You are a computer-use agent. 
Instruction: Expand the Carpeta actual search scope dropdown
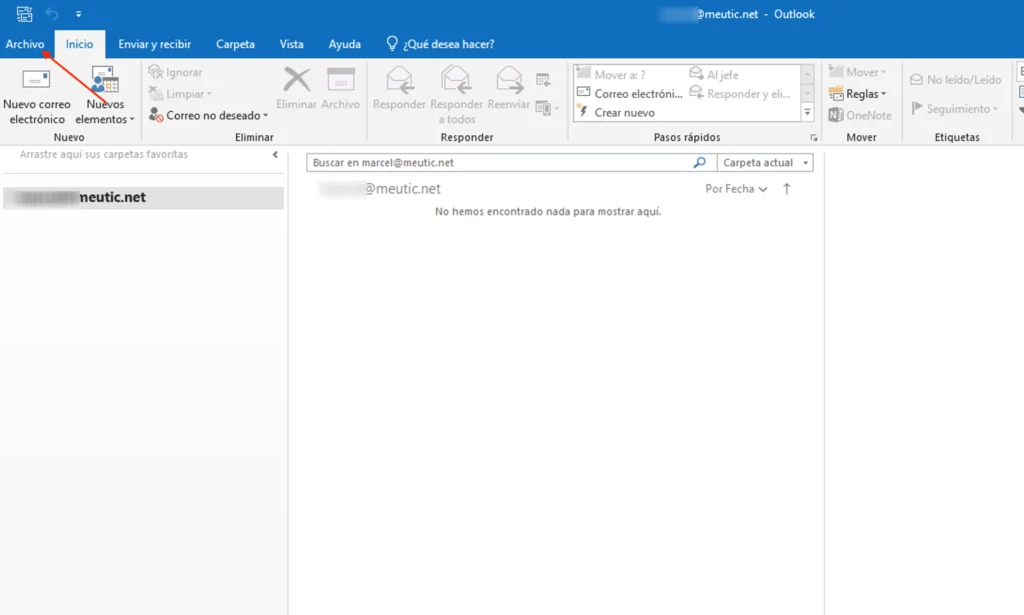(765, 162)
